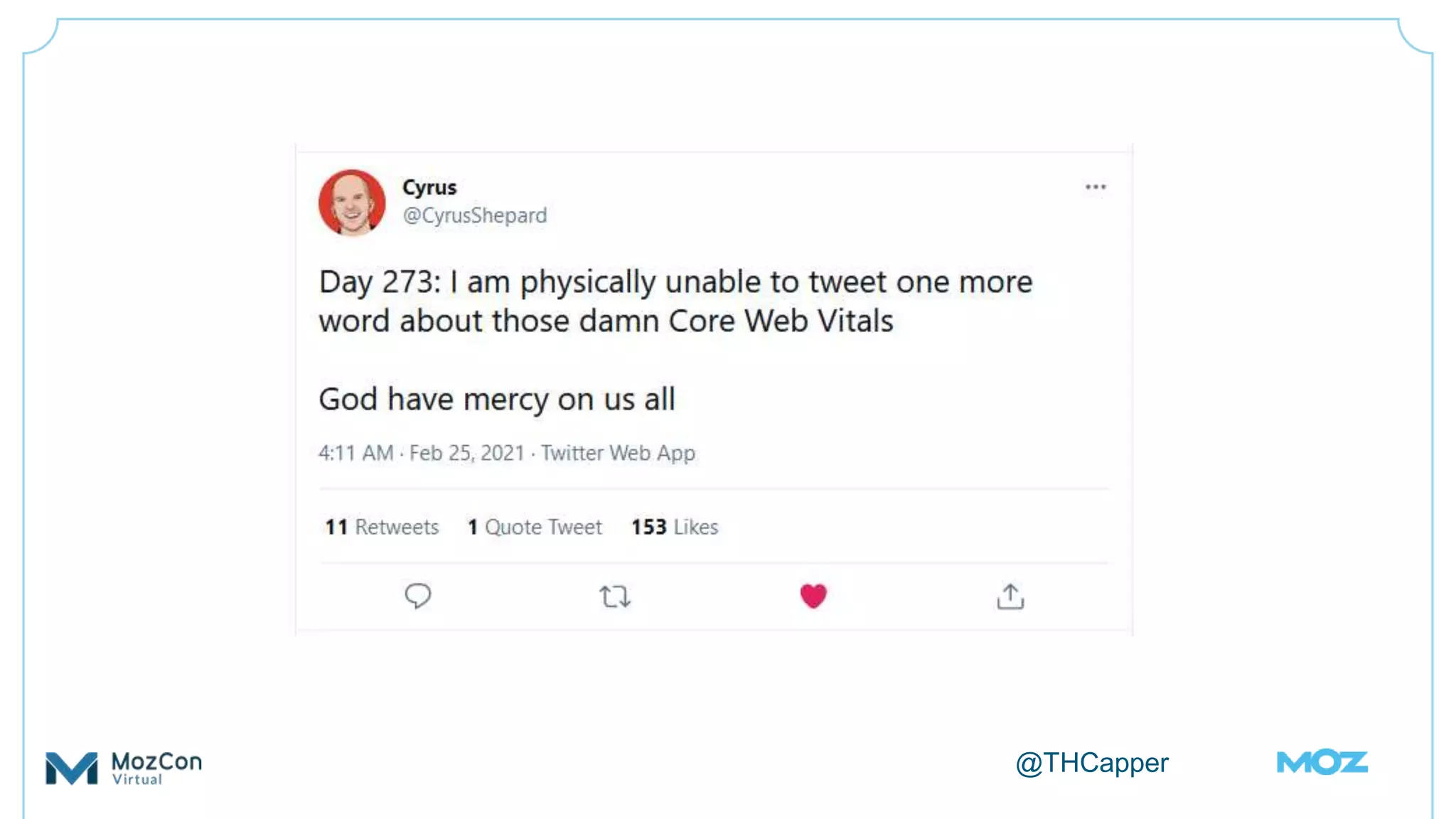View the 11 Retweets list
The height and width of the screenshot is (819, 1456).
click(x=382, y=527)
